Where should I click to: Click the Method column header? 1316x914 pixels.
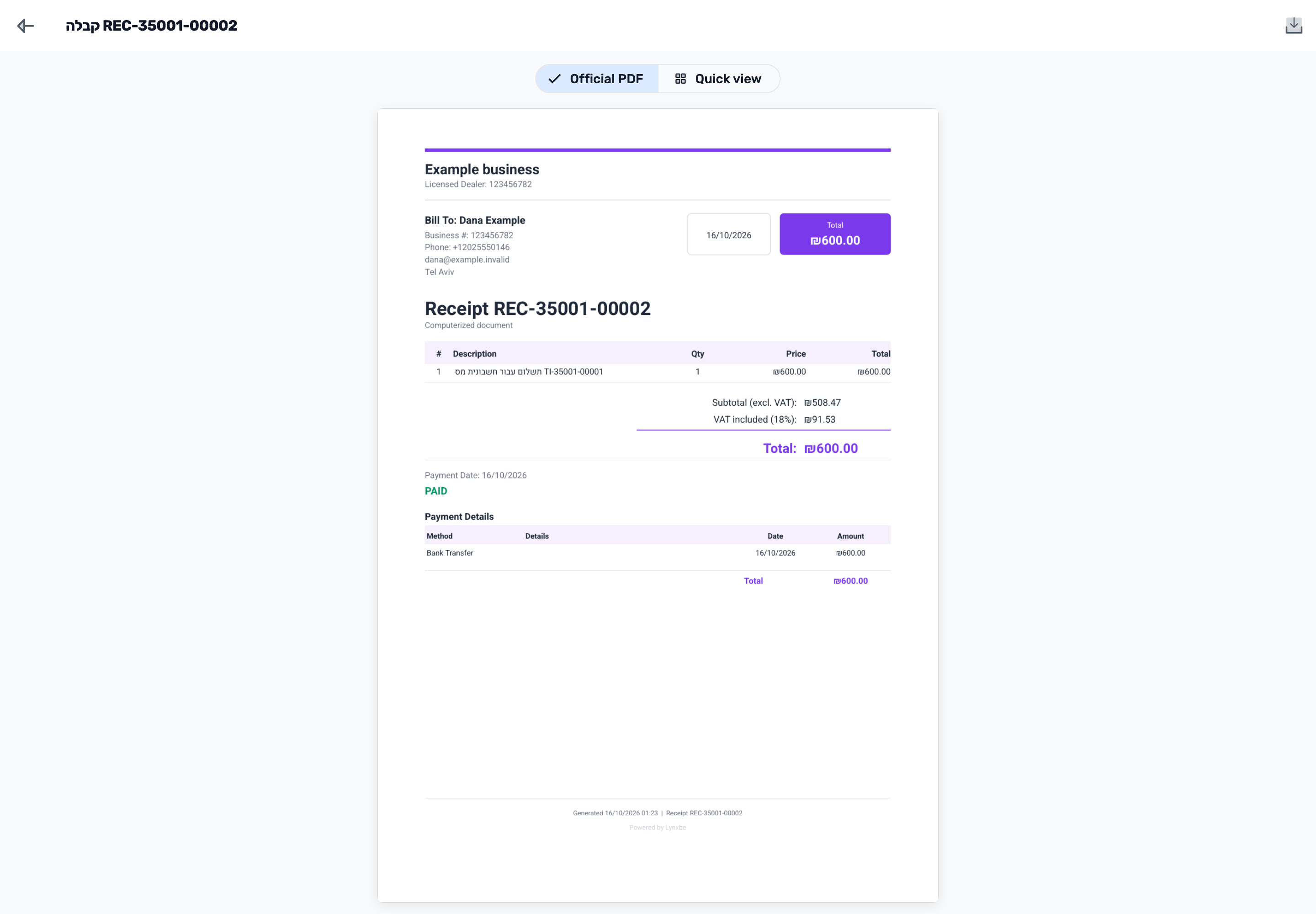click(x=439, y=536)
